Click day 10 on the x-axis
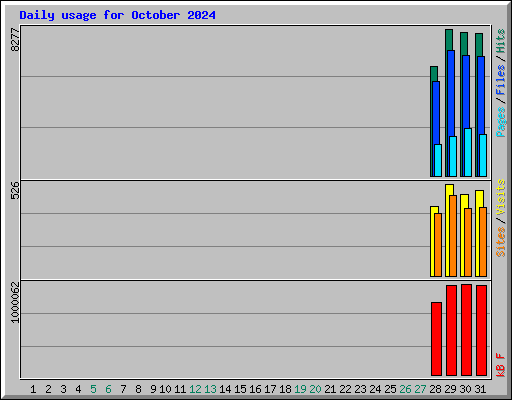The image size is (512, 400). pos(165,389)
